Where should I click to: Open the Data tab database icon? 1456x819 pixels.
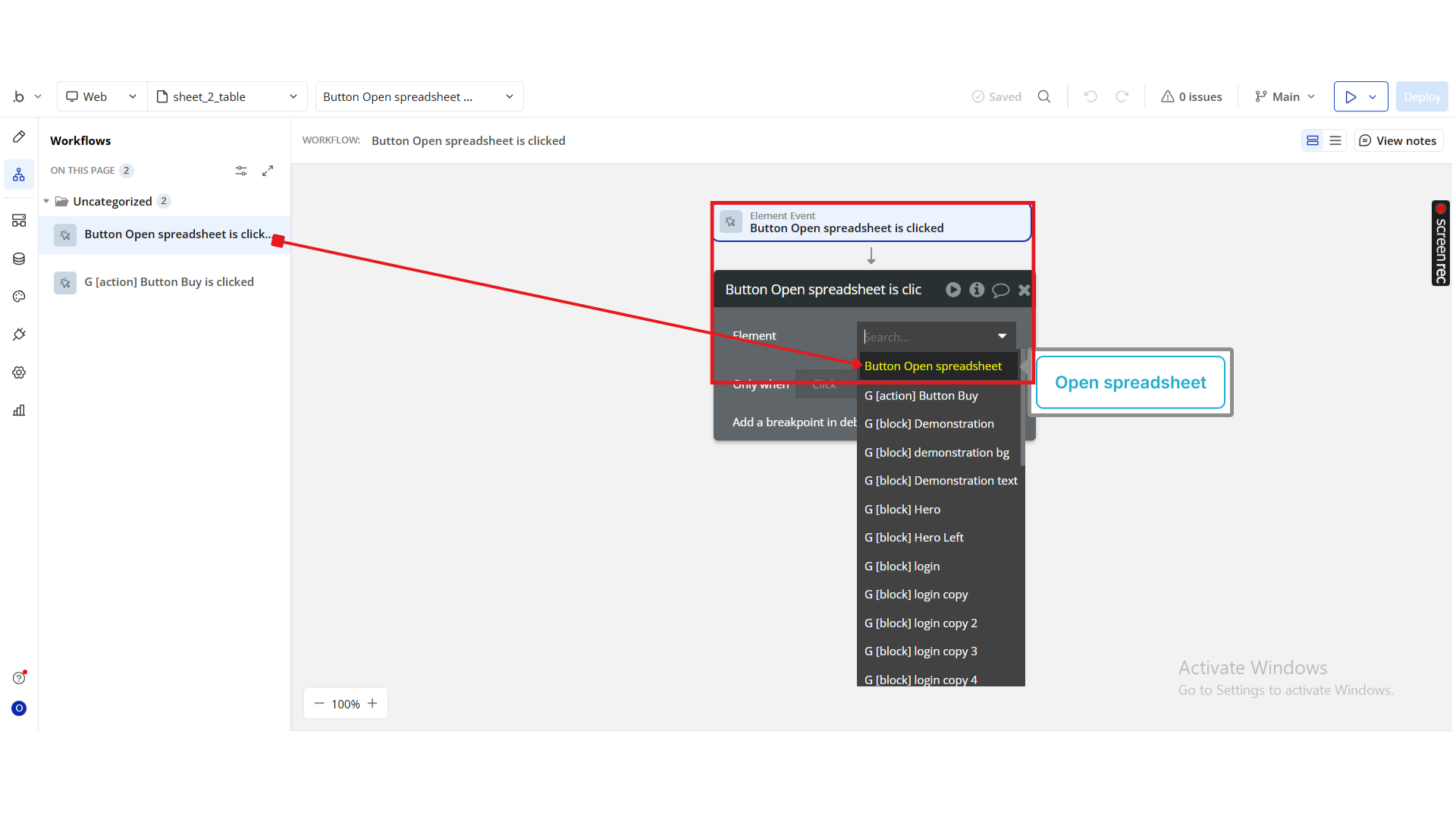[x=19, y=259]
